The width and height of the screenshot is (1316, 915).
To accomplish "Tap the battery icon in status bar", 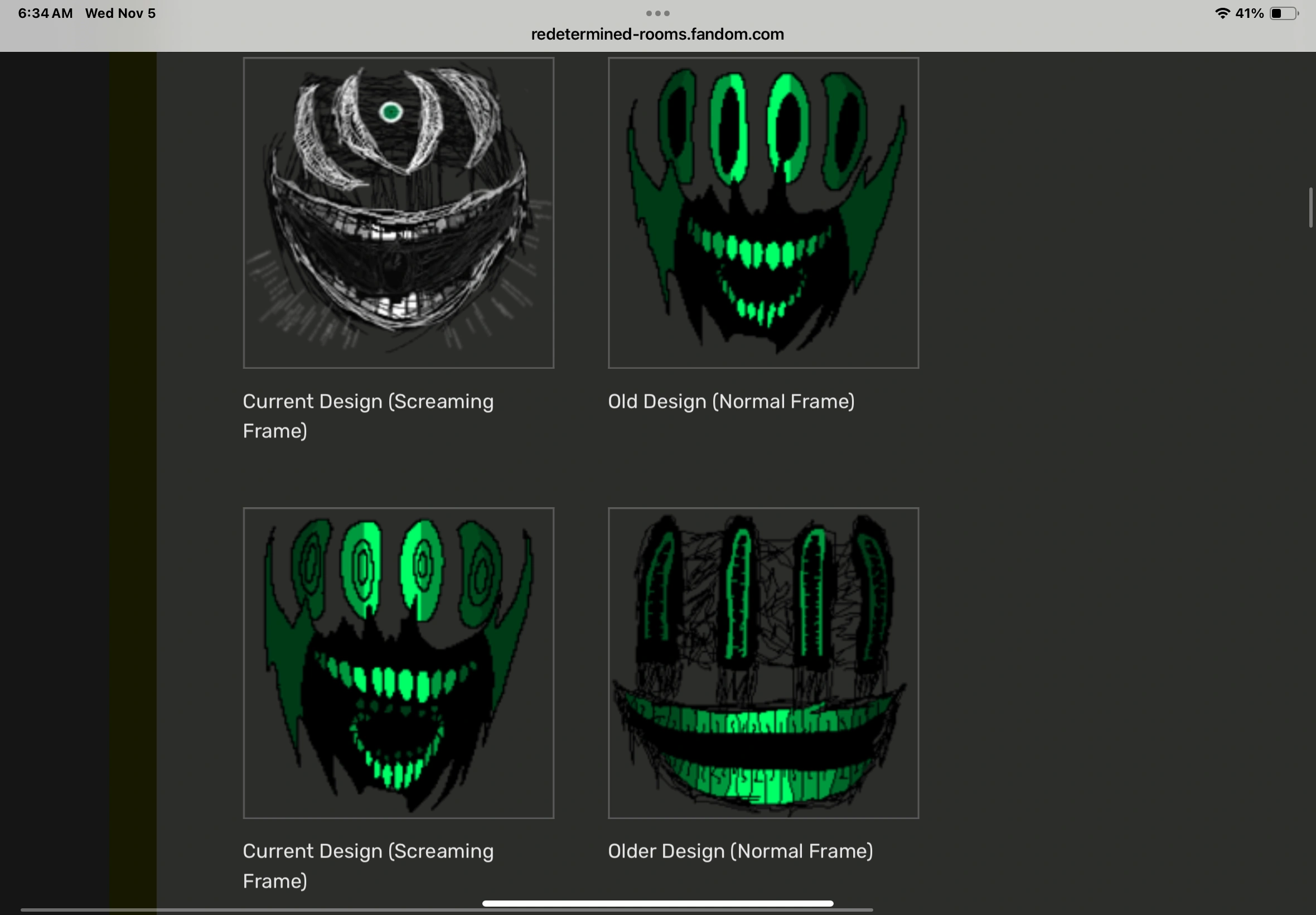I will pos(1283,13).
